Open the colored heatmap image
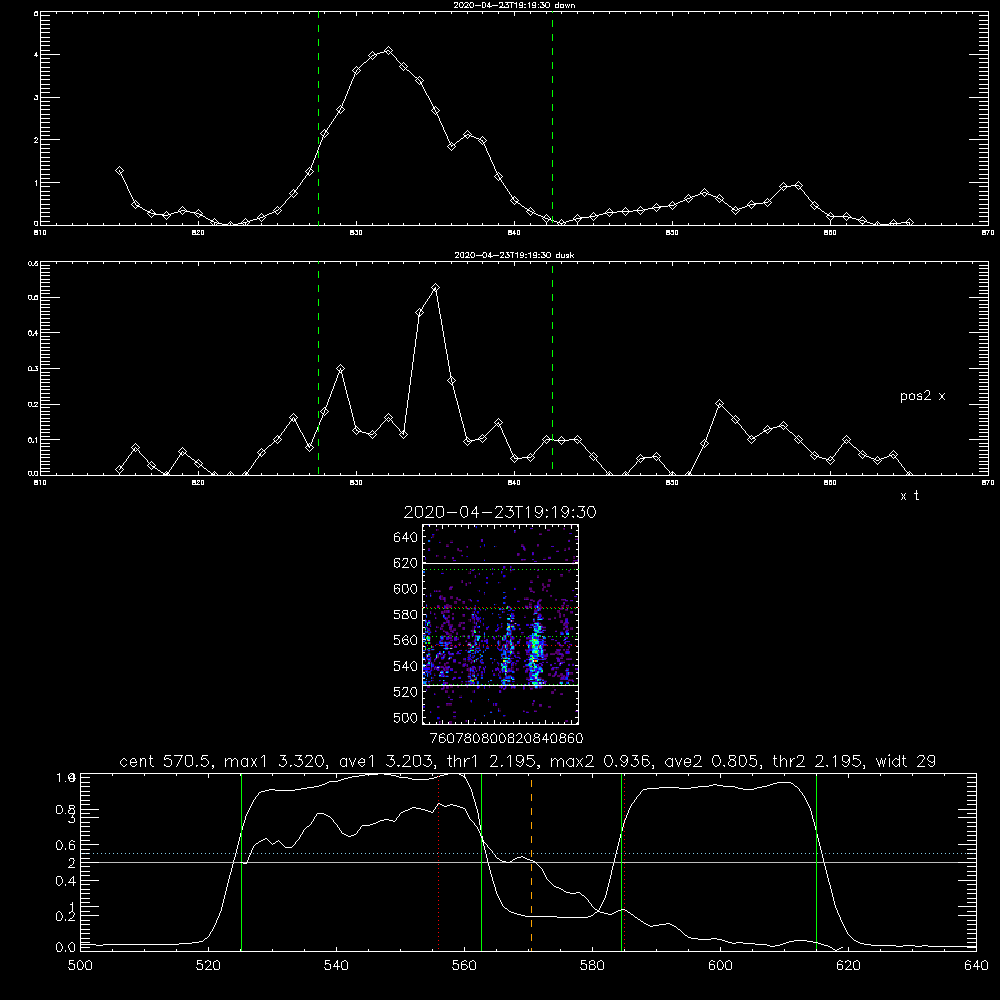 [x=500, y=624]
